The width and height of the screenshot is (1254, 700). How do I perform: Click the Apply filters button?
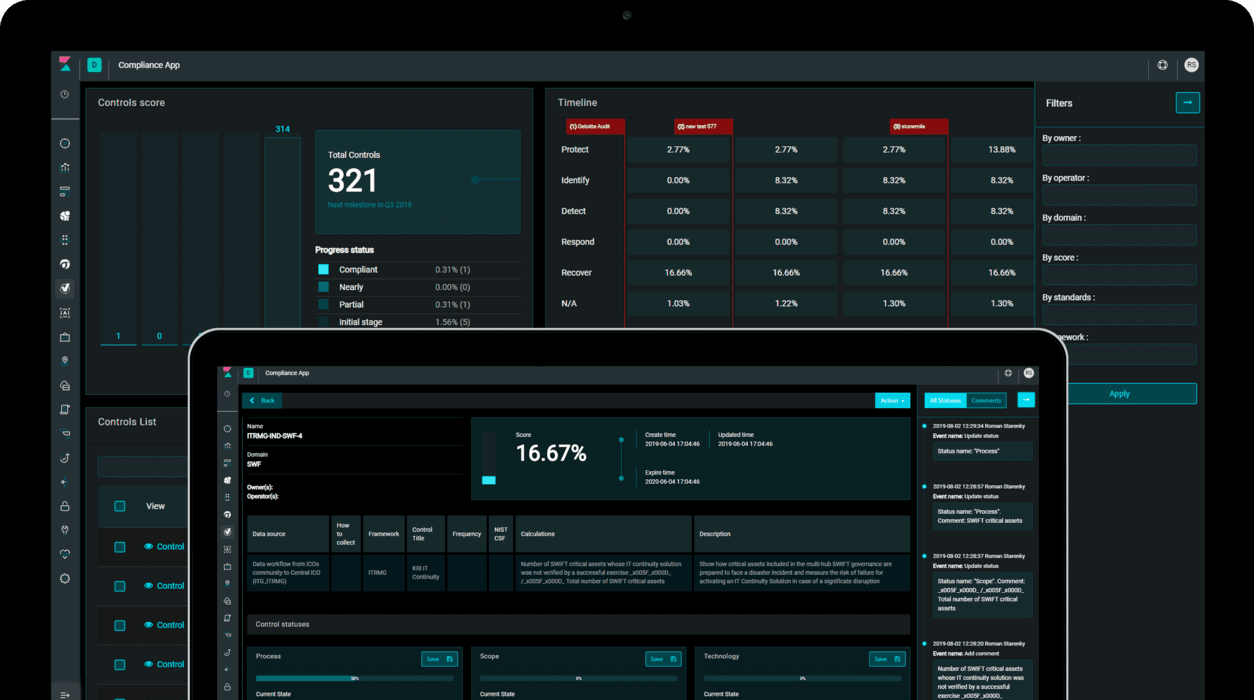[x=1119, y=394]
